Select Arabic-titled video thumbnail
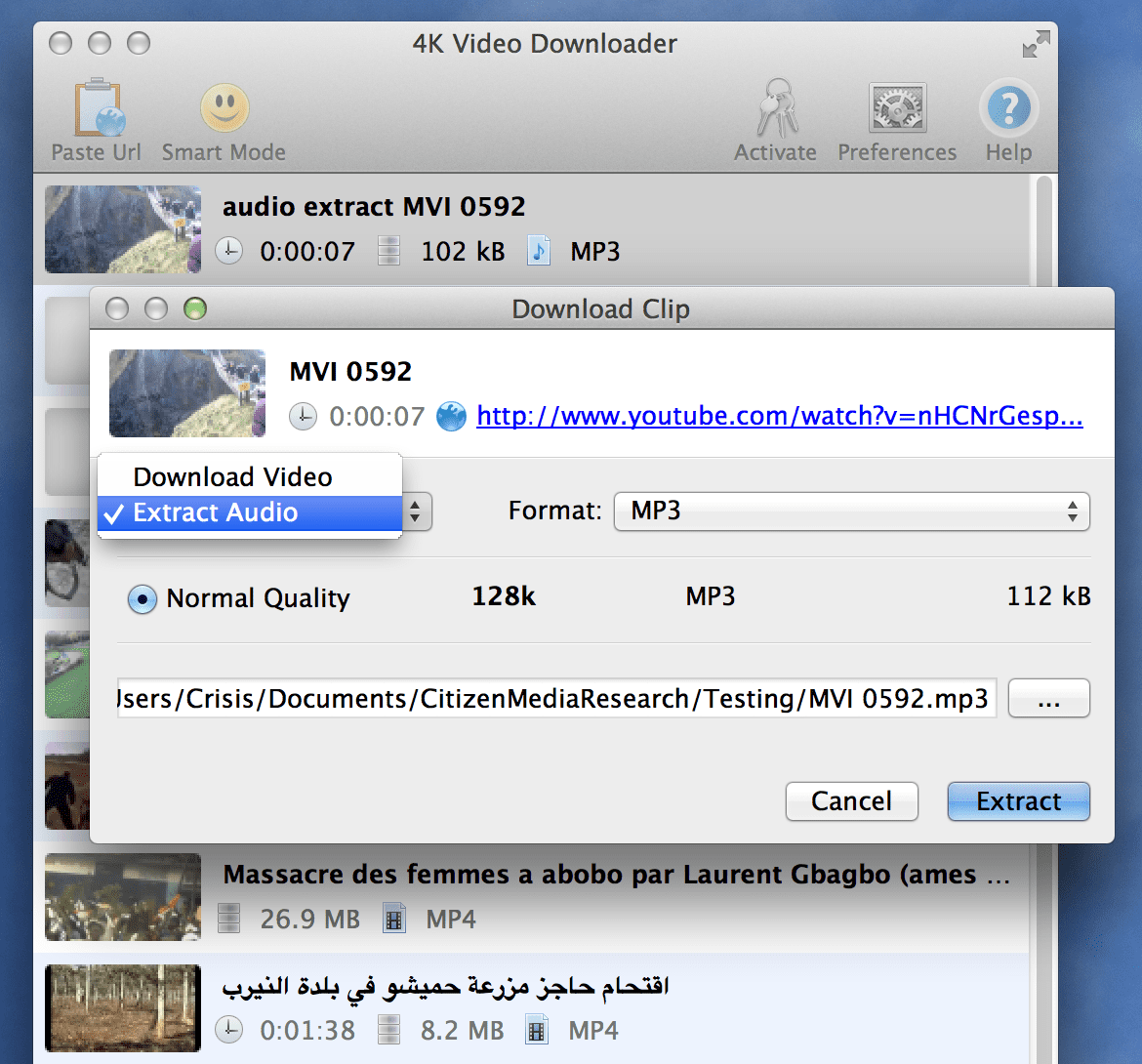Screen dimensions: 1142x1064 point(122,1008)
